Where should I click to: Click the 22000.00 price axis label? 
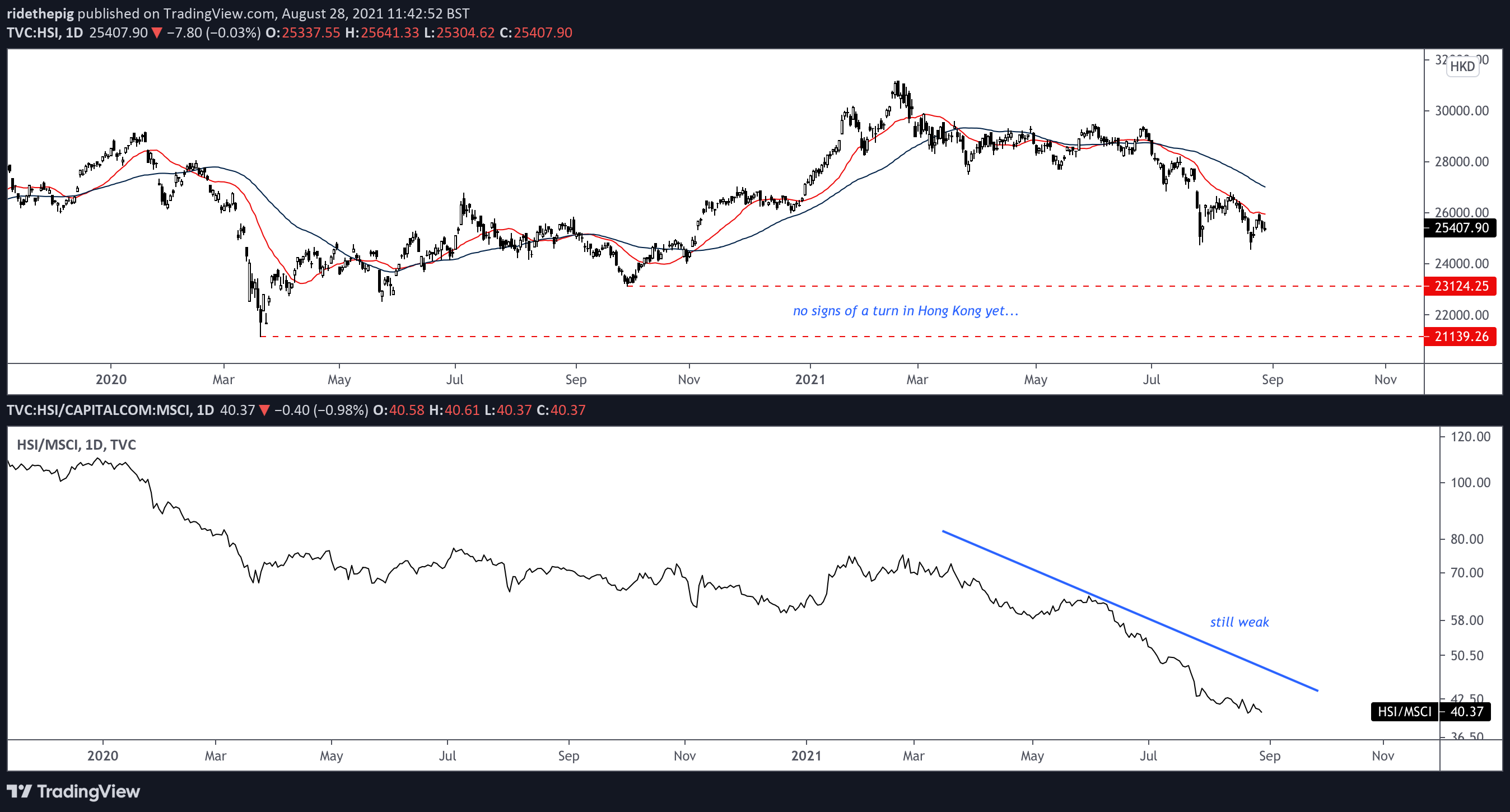tap(1461, 315)
